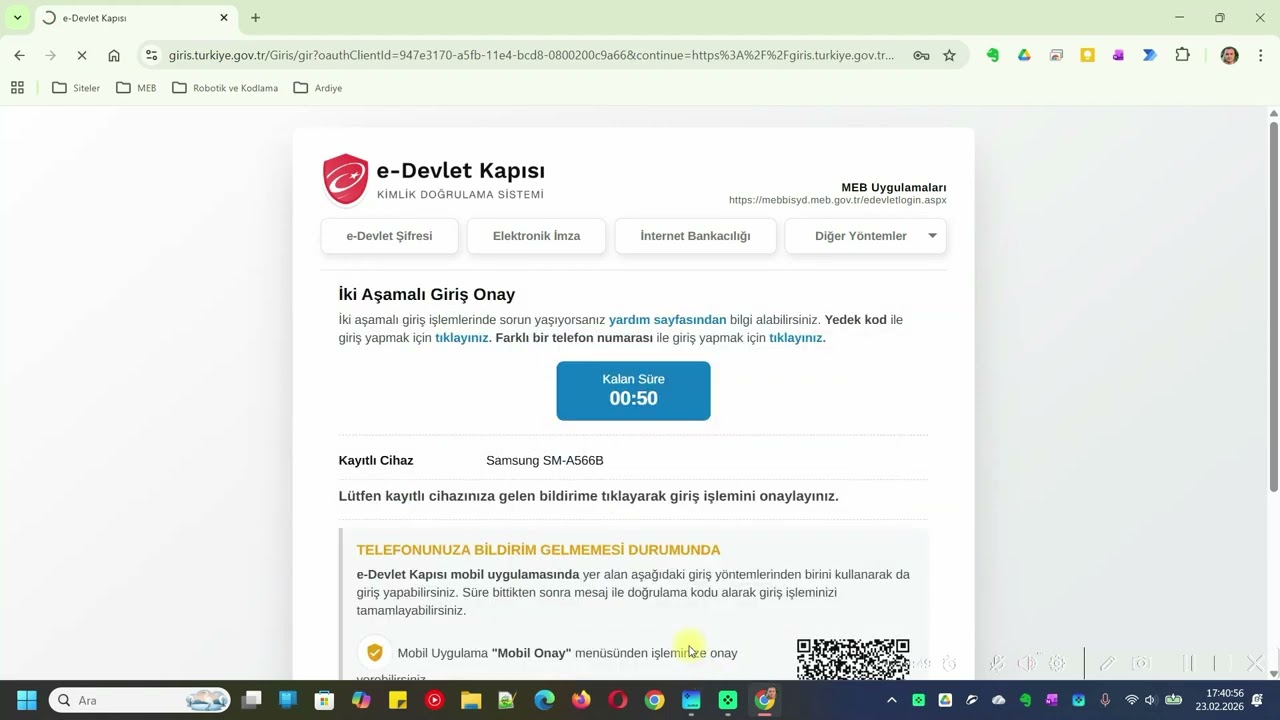The height and width of the screenshot is (720, 1280).
Task: Open the Chrome profile avatar
Action: [1229, 56]
